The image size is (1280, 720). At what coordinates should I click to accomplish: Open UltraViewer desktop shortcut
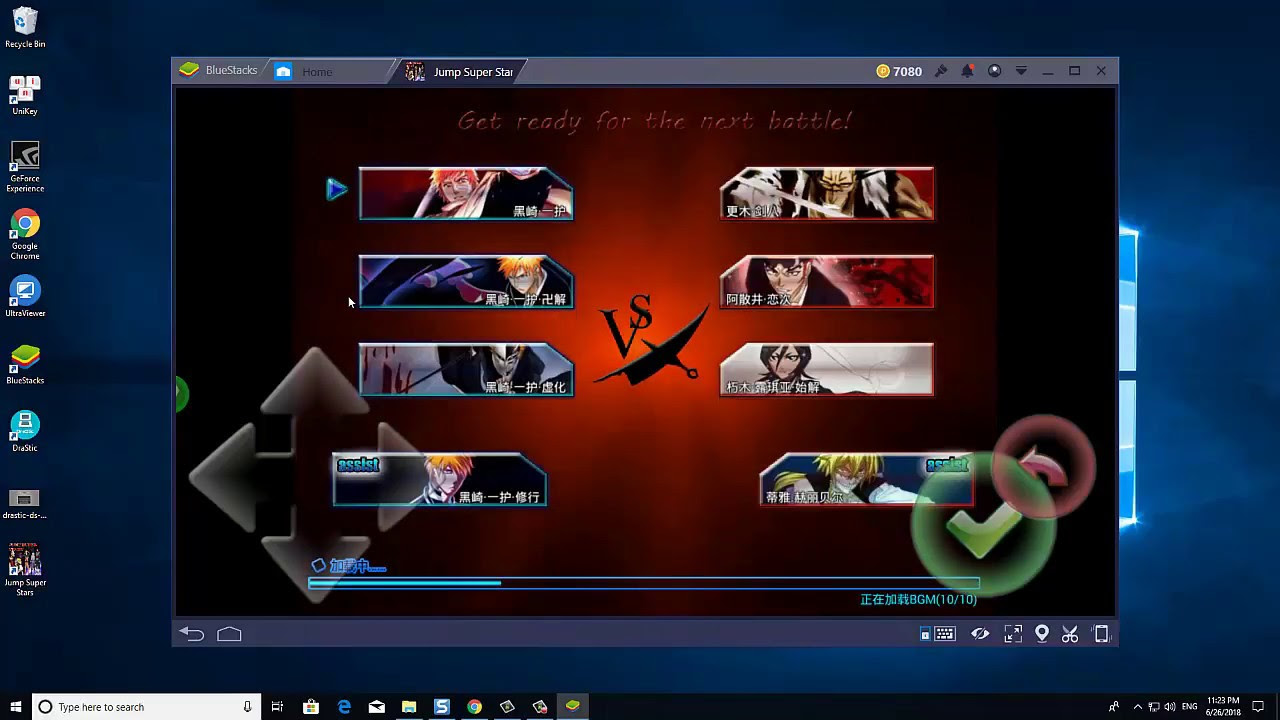click(x=25, y=297)
